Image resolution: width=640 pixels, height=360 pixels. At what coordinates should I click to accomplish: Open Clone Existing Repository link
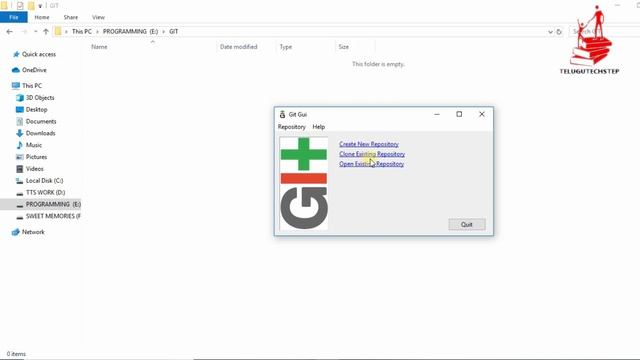(x=372, y=154)
